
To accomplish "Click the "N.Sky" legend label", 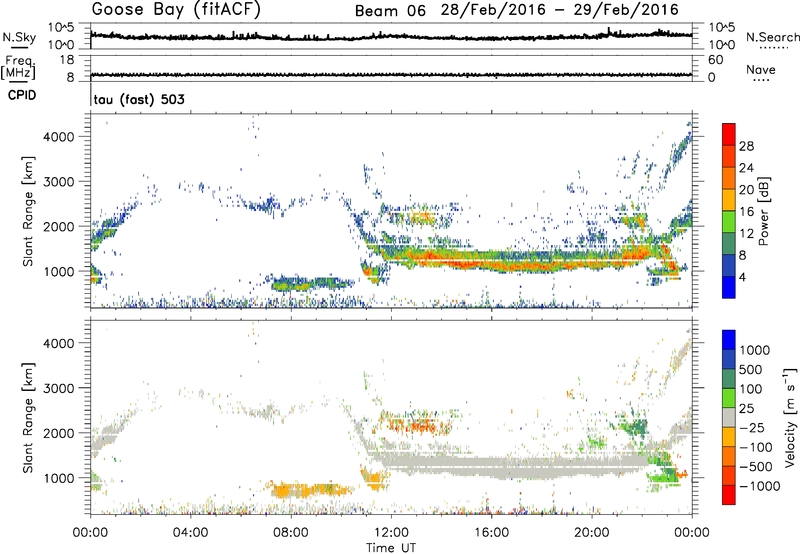I will tap(19, 37).
